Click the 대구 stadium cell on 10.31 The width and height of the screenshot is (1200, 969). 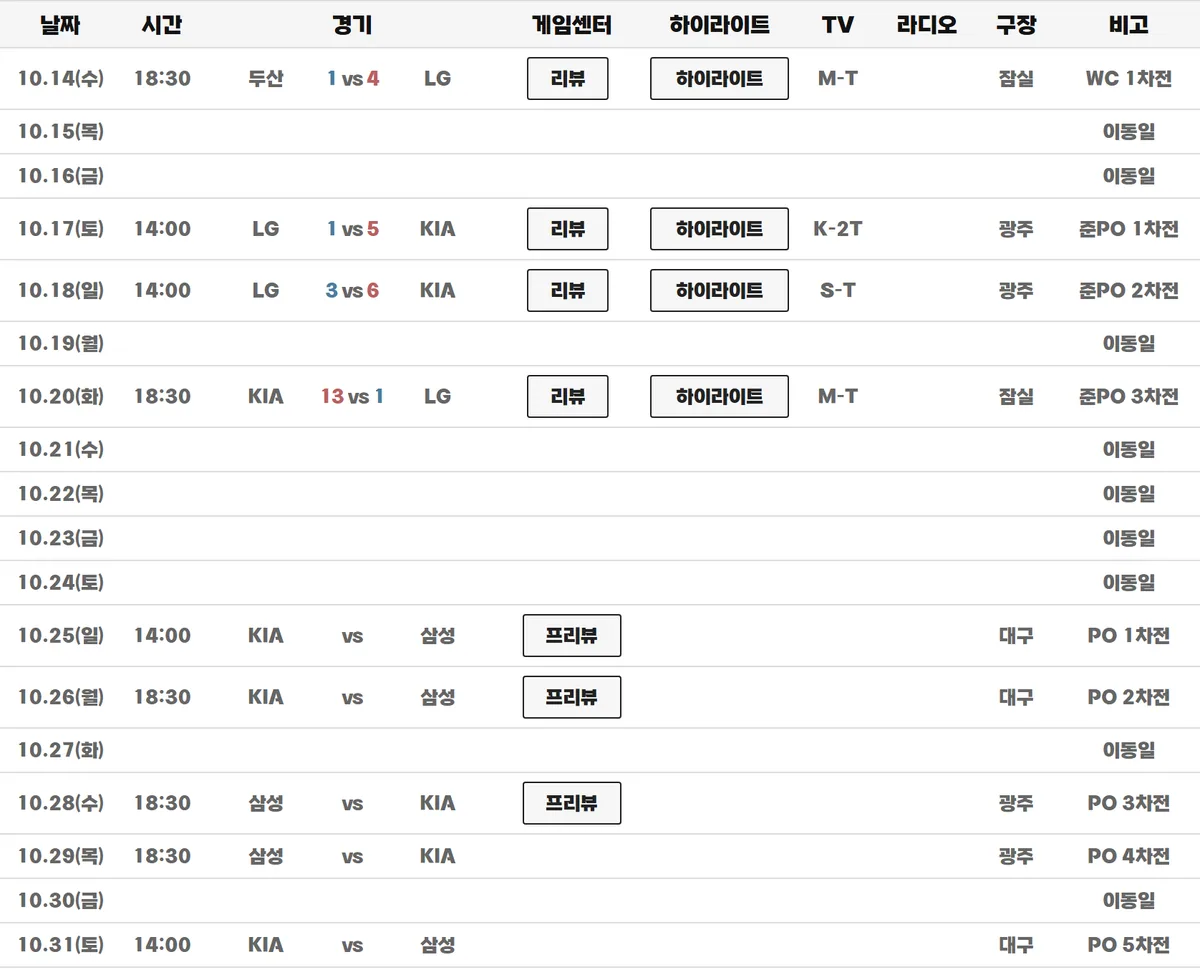point(1016,945)
